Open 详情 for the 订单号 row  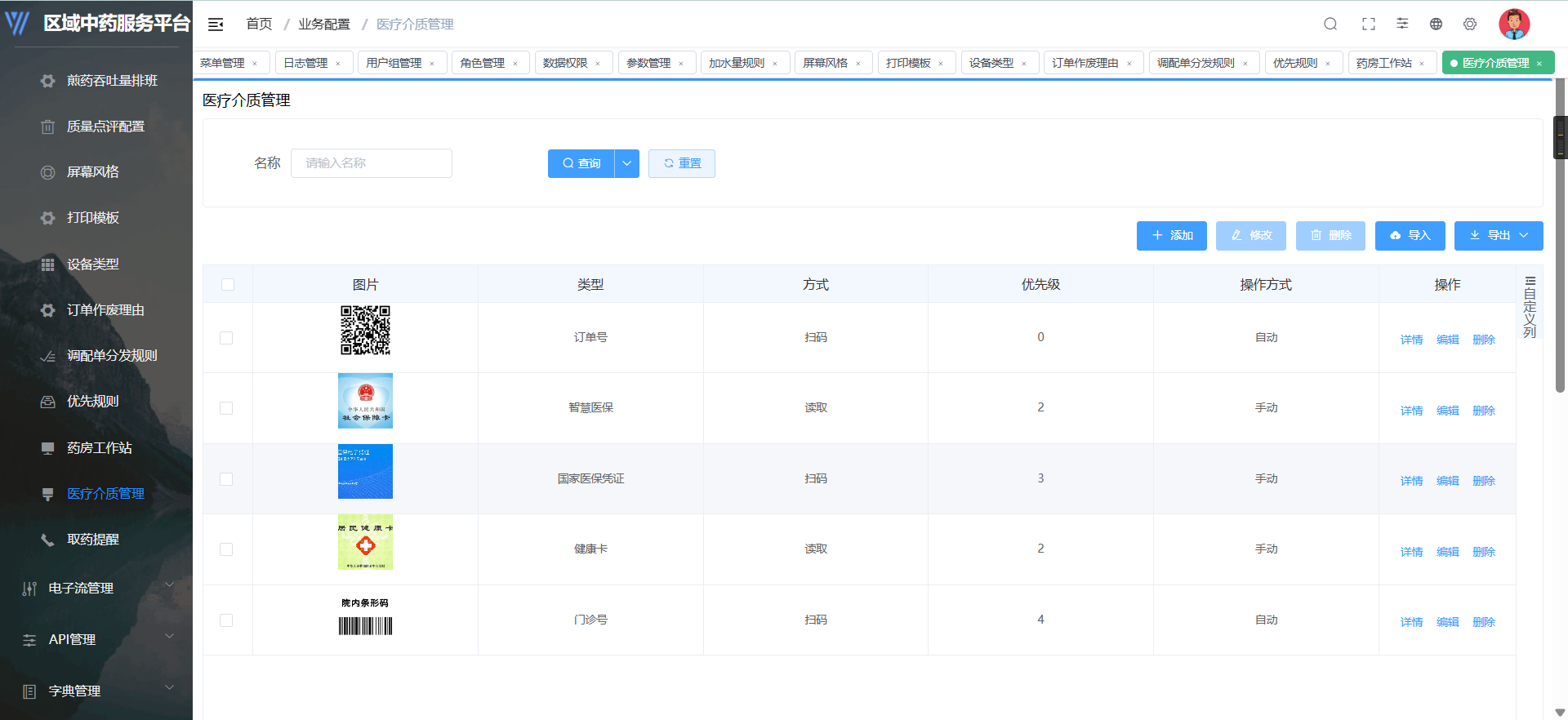tap(1411, 340)
